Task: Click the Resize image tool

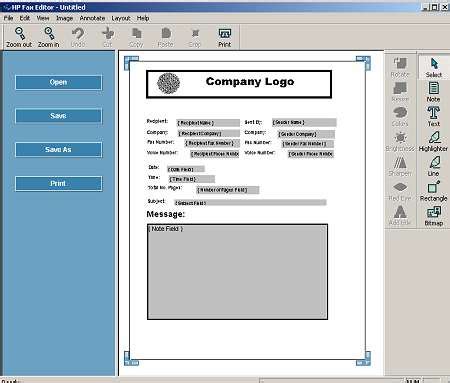Action: [400, 92]
